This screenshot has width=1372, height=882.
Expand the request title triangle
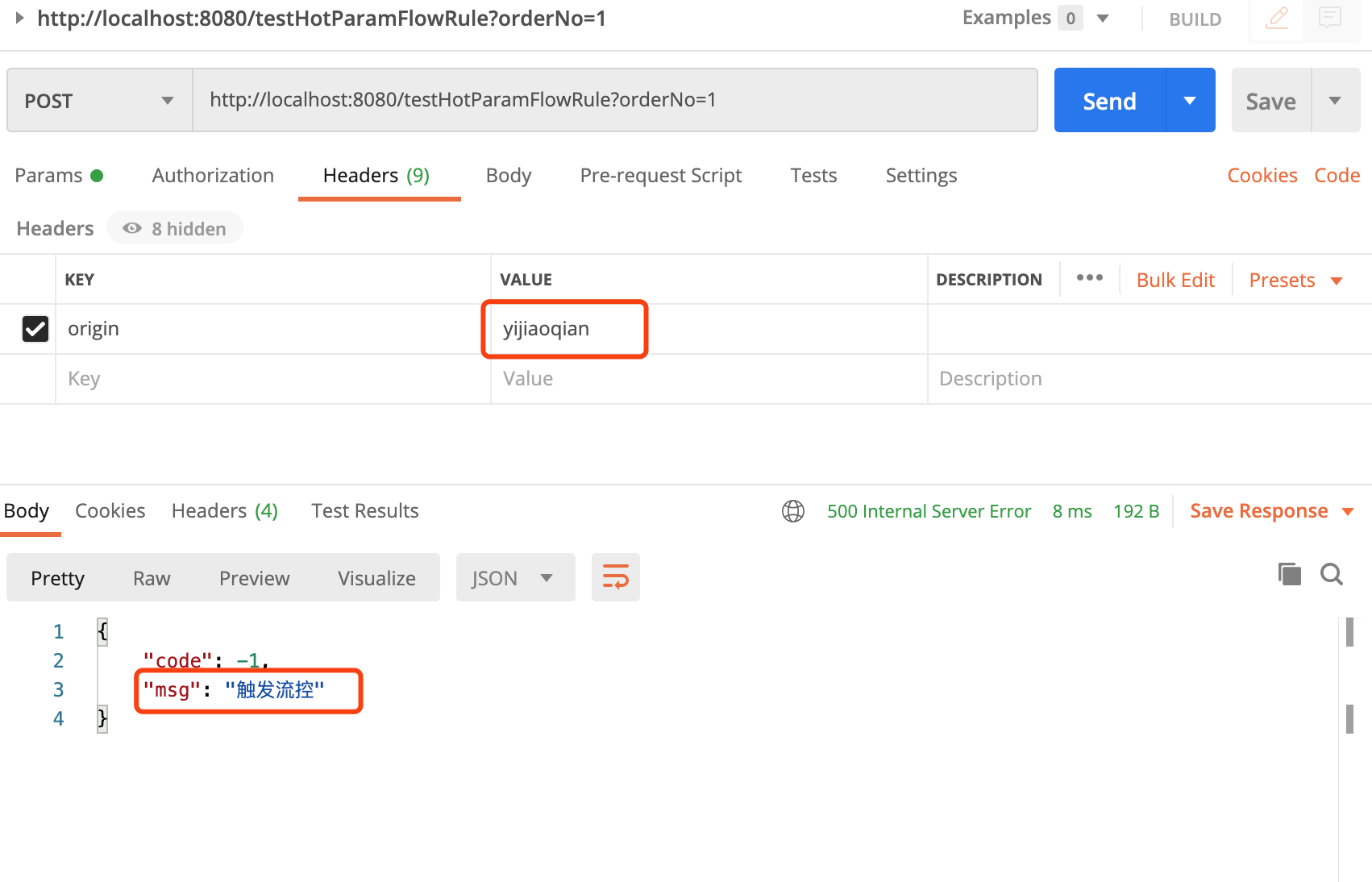[20, 18]
